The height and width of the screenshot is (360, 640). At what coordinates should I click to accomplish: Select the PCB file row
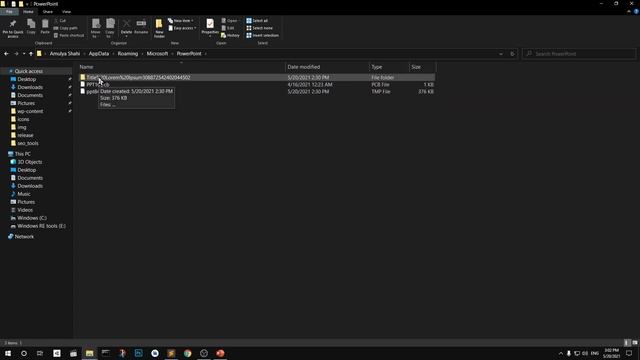[x=257, y=84]
